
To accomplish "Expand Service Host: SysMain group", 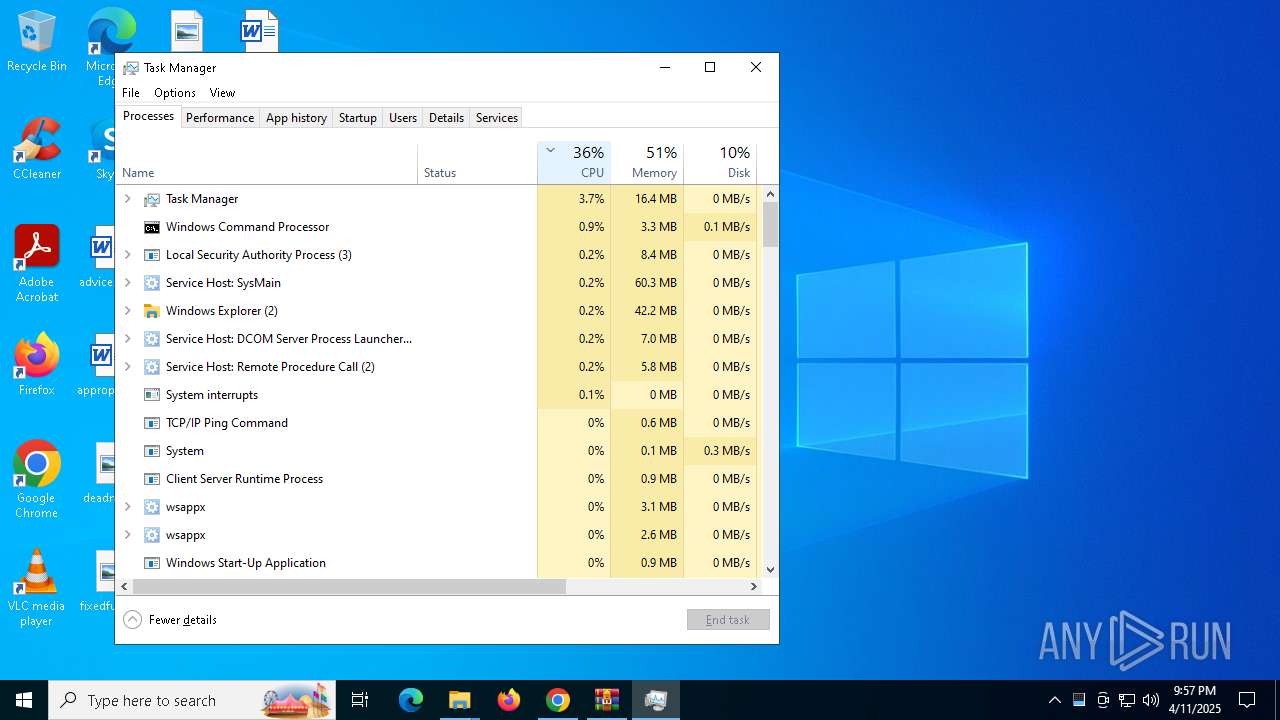I will (127, 283).
